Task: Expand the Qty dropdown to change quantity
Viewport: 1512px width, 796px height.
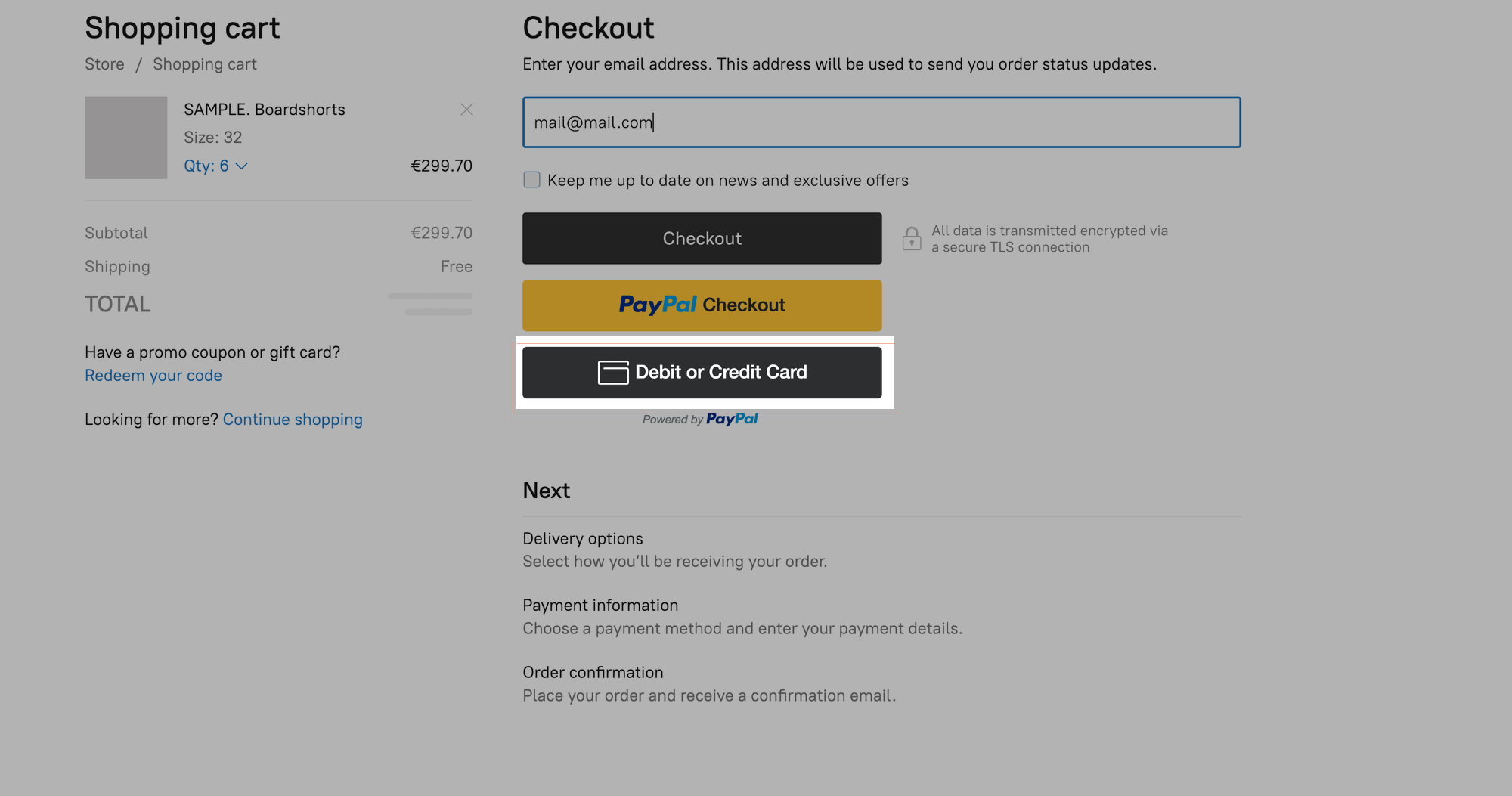Action: (217, 166)
